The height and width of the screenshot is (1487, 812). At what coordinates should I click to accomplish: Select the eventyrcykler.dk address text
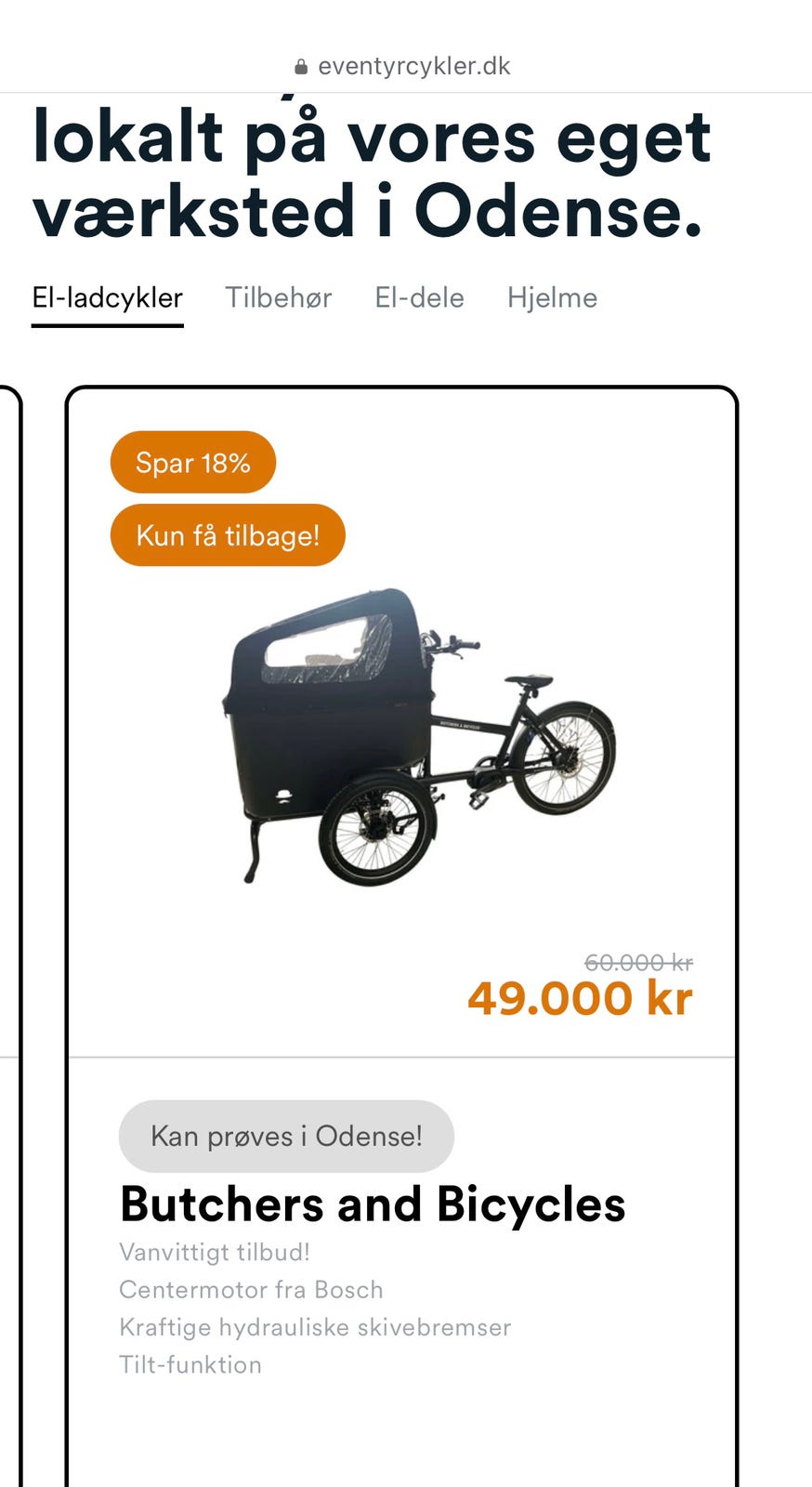pyautogui.click(x=414, y=66)
